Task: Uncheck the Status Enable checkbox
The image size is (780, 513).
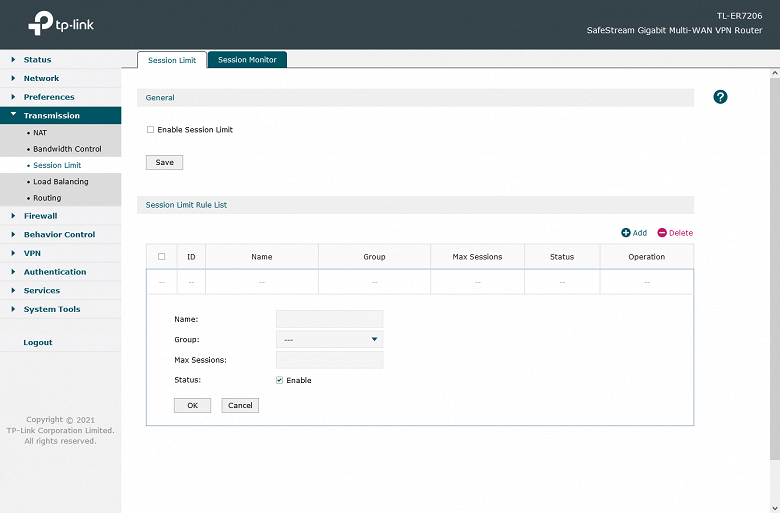Action: coord(280,380)
